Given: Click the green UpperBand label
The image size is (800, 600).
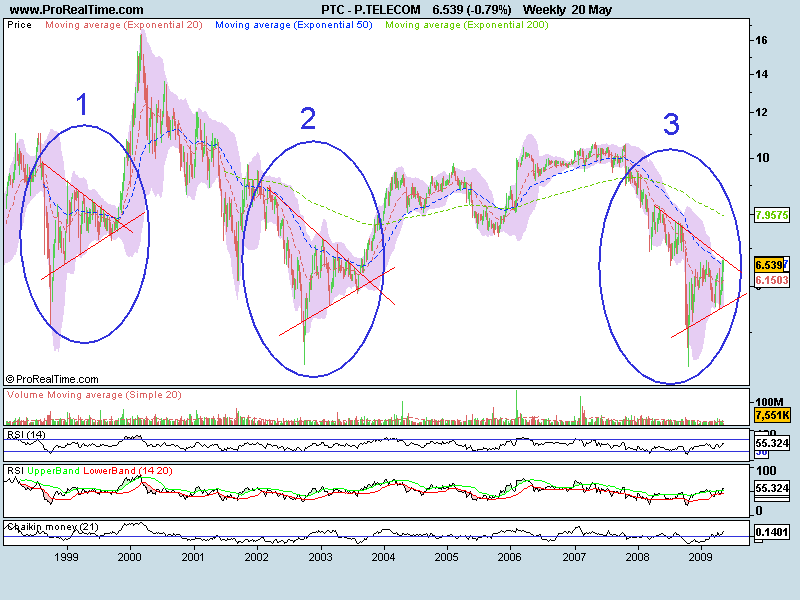Looking at the screenshot, I should pos(54,471).
